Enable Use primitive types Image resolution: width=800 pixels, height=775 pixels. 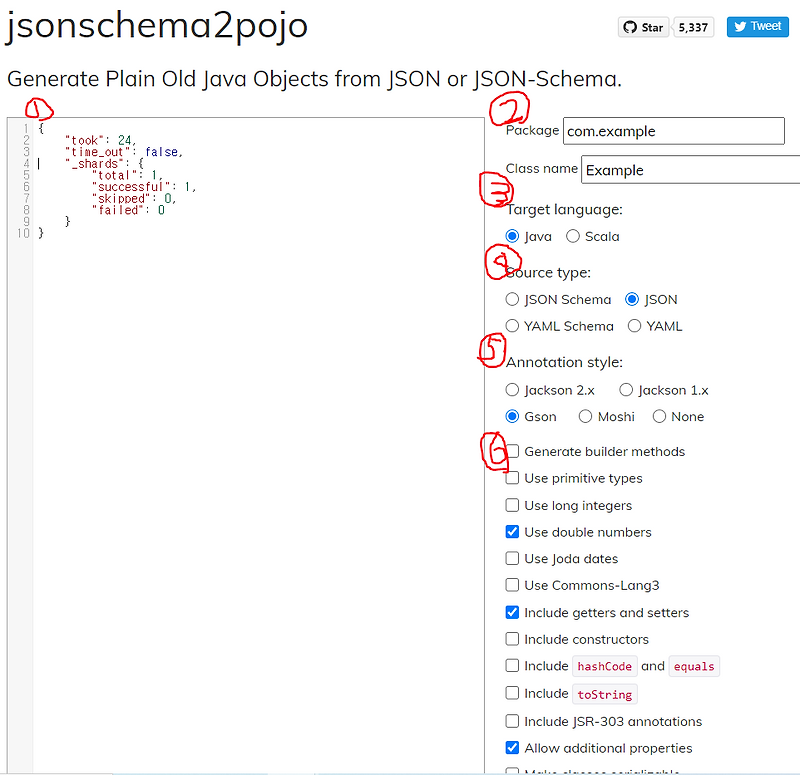pyautogui.click(x=512, y=478)
